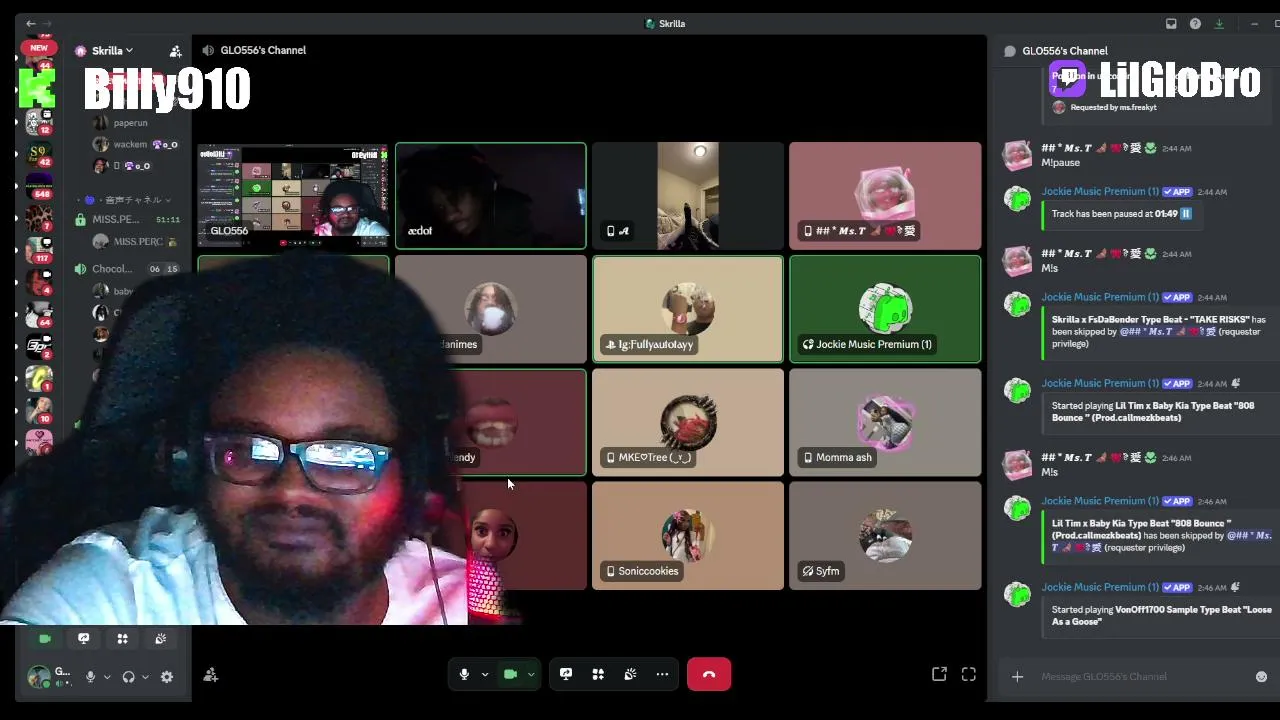Toggle camera in the voice status panel
The height and width of the screenshot is (720, 1280).
[45, 638]
